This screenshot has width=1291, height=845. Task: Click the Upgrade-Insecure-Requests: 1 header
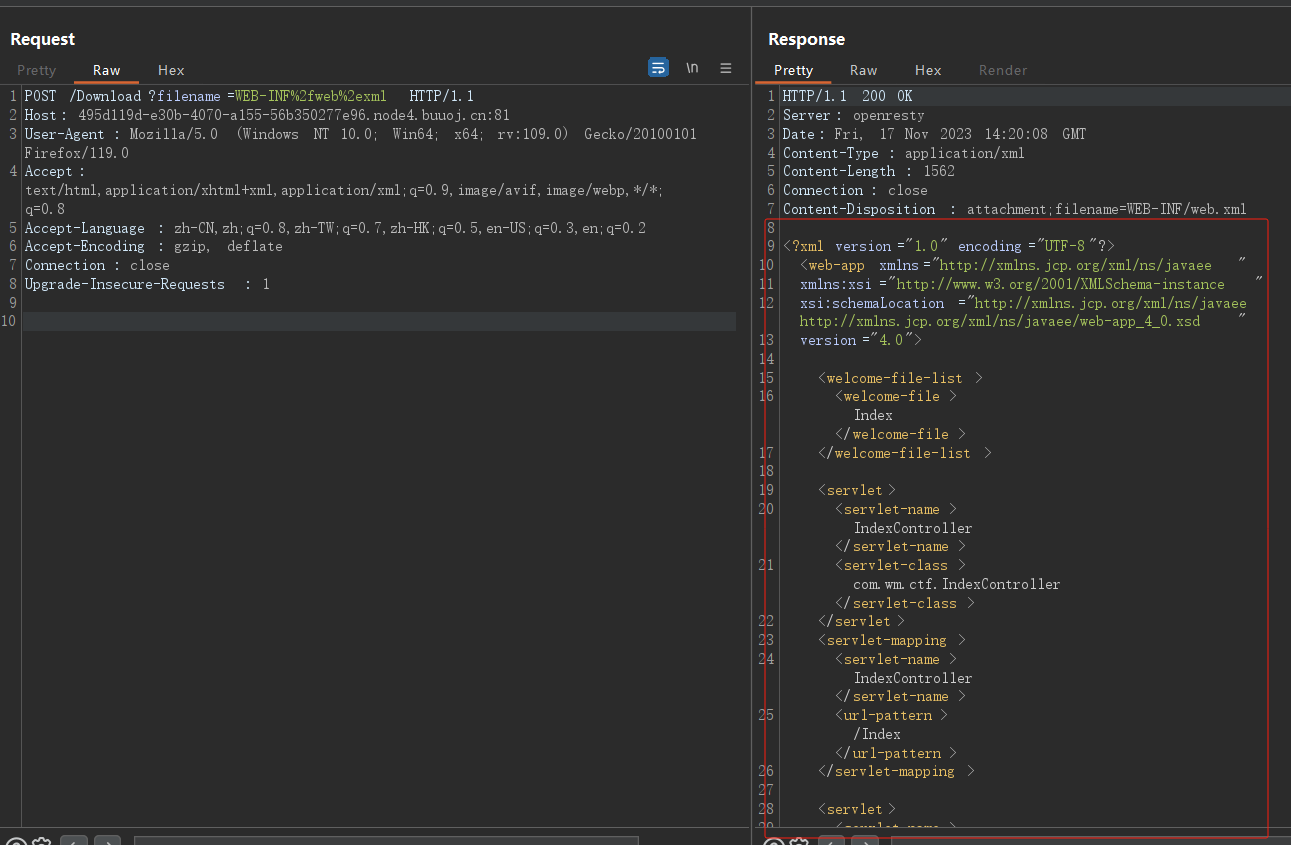click(x=147, y=284)
